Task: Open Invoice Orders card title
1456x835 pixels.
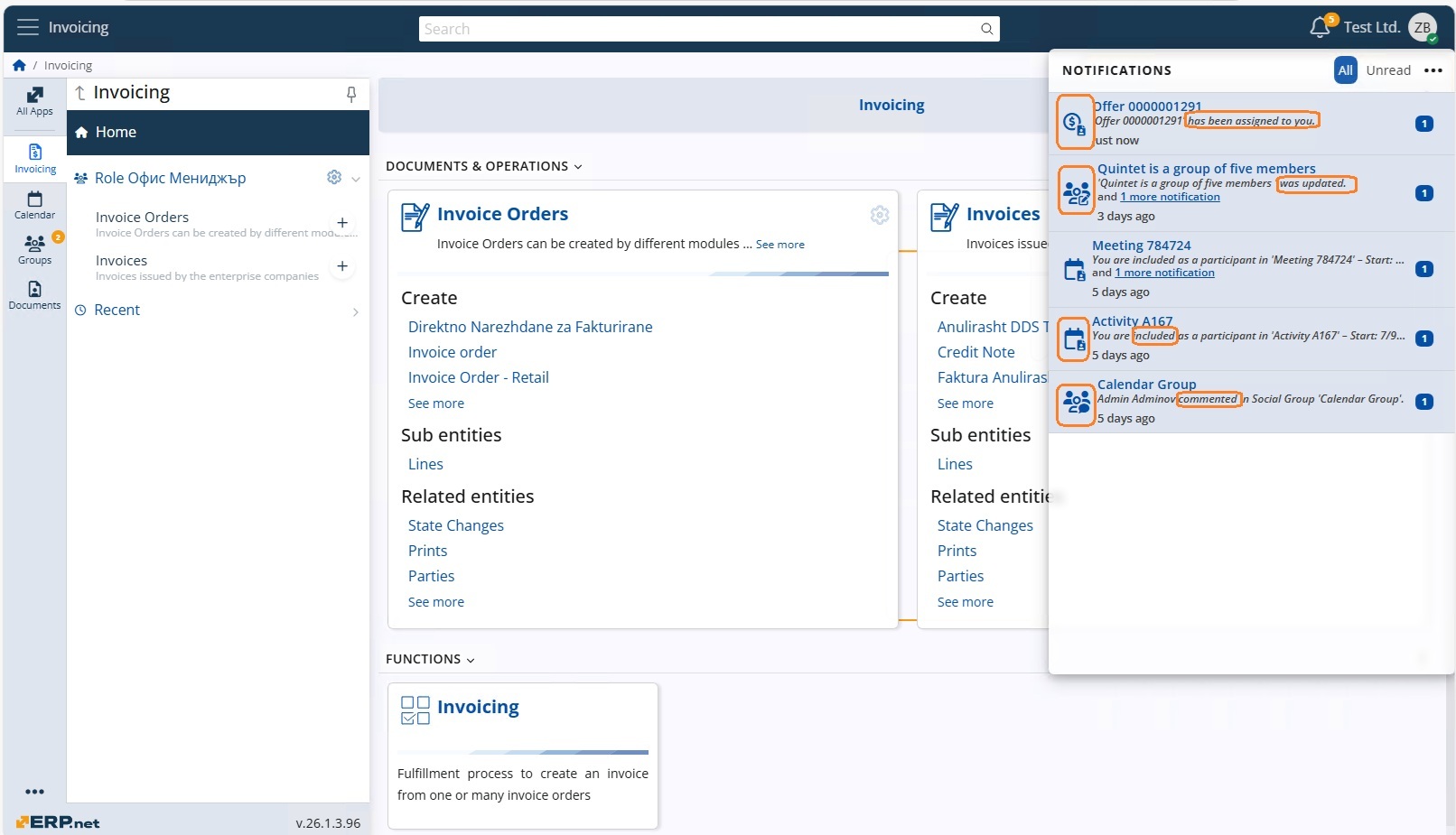Action: (502, 214)
